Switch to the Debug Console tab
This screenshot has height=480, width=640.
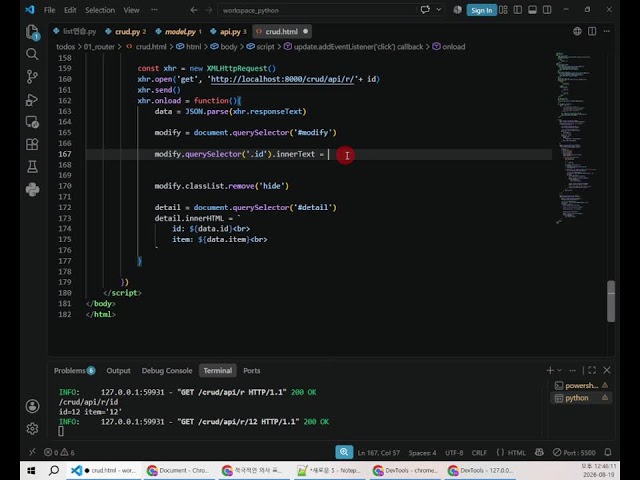pyautogui.click(x=167, y=371)
